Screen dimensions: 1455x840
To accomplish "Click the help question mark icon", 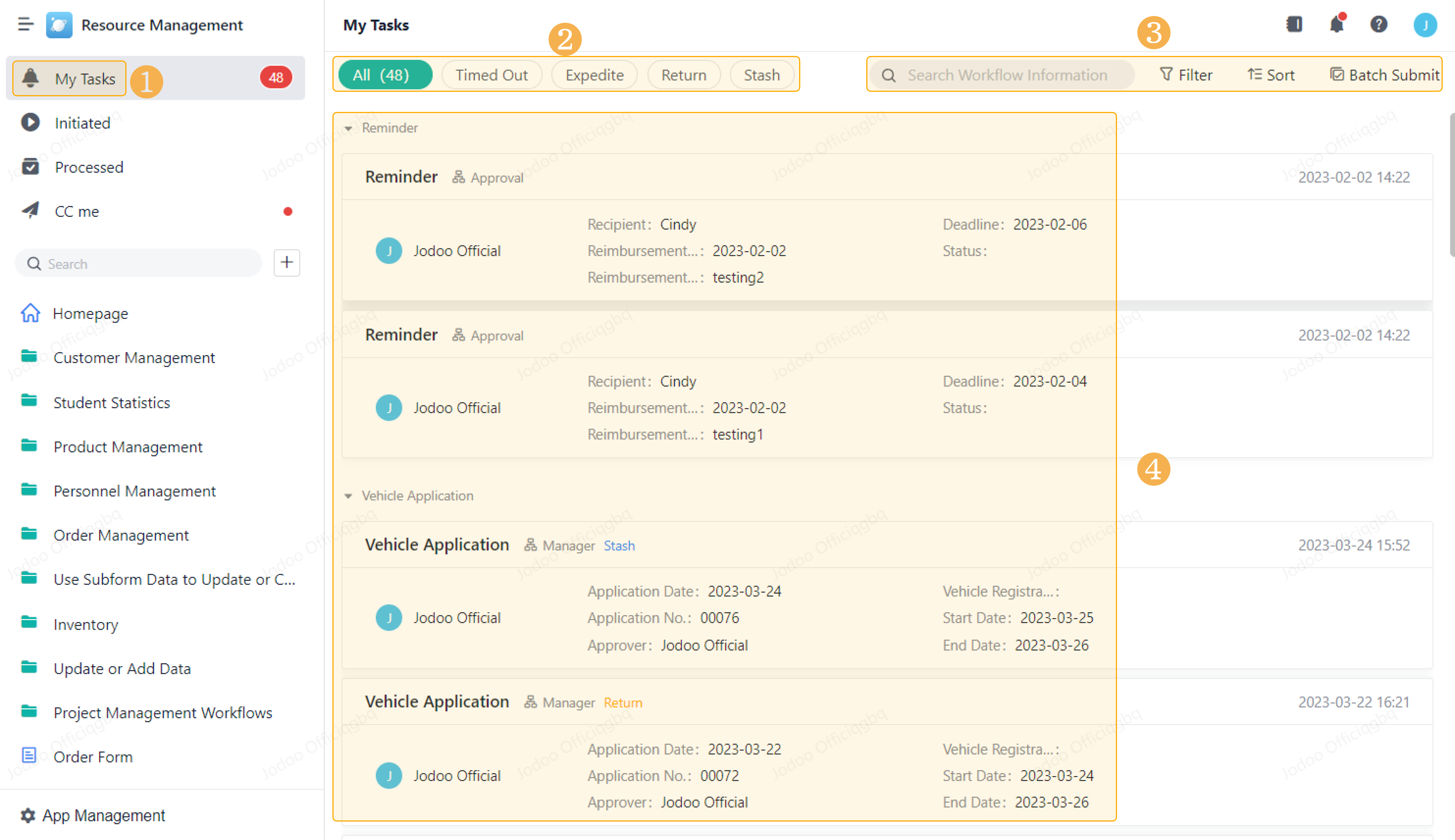I will [x=1378, y=25].
